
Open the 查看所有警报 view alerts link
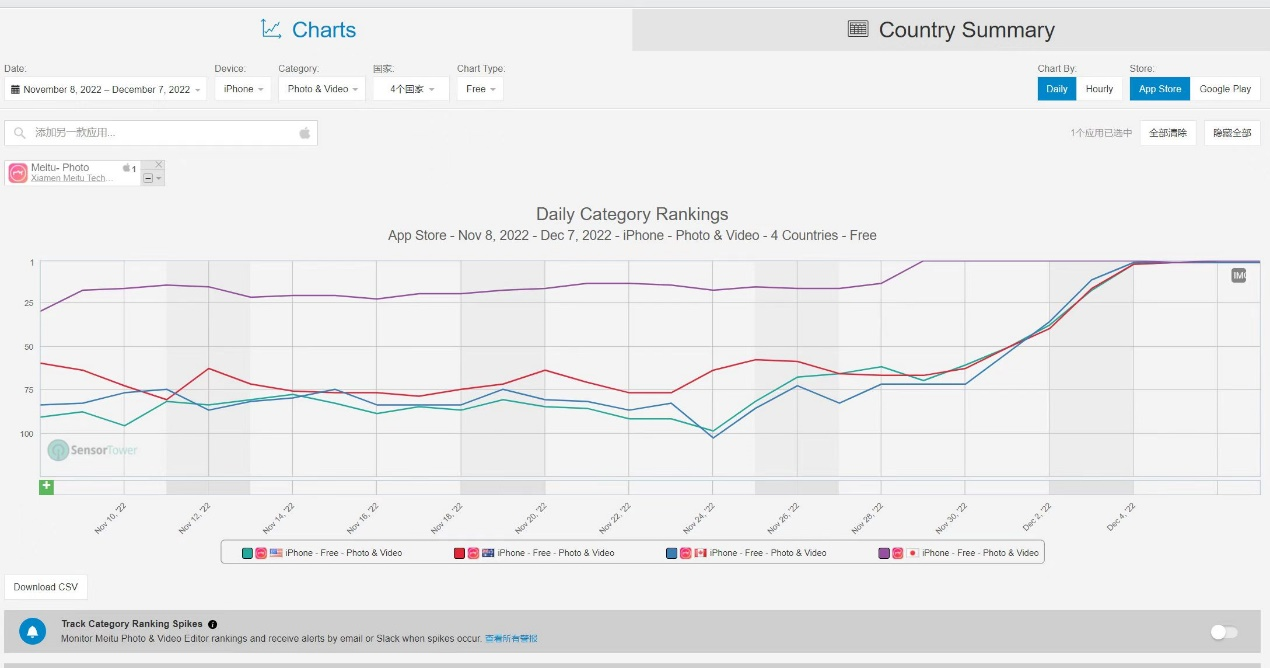pyautogui.click(x=511, y=638)
